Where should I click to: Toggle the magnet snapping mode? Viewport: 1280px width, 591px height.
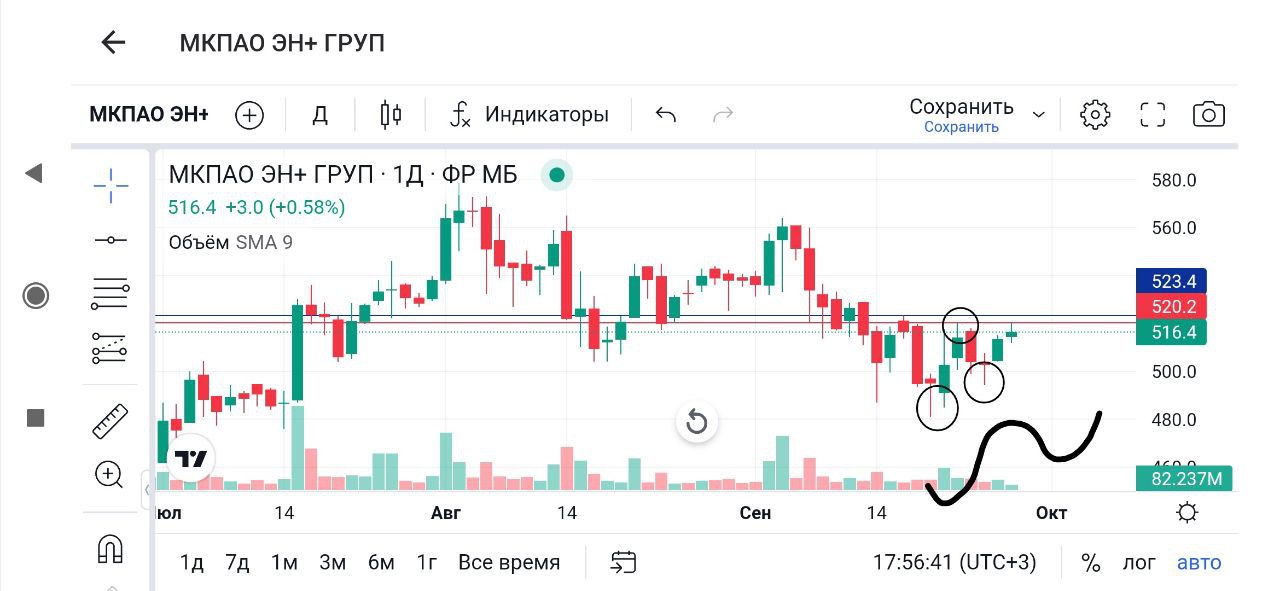(x=109, y=548)
